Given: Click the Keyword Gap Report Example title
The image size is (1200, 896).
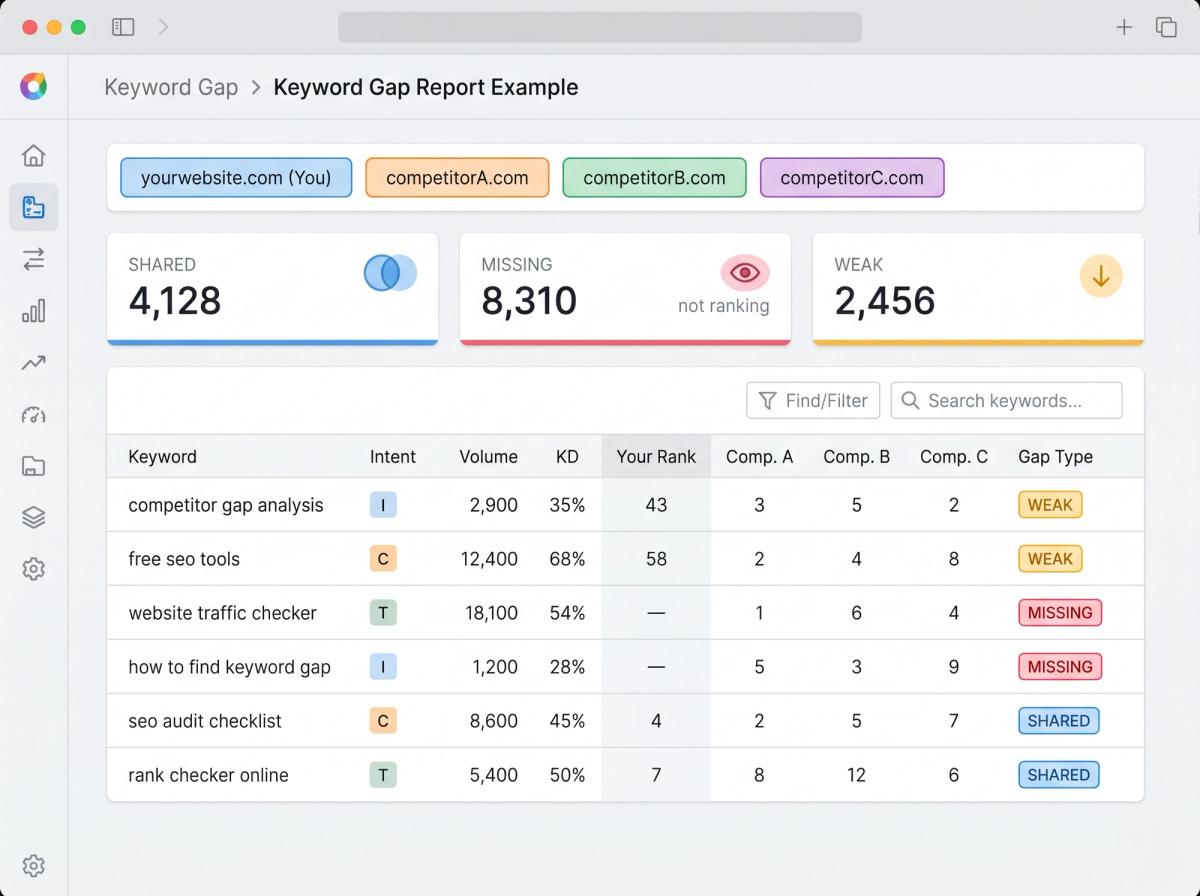Looking at the screenshot, I should (x=426, y=87).
